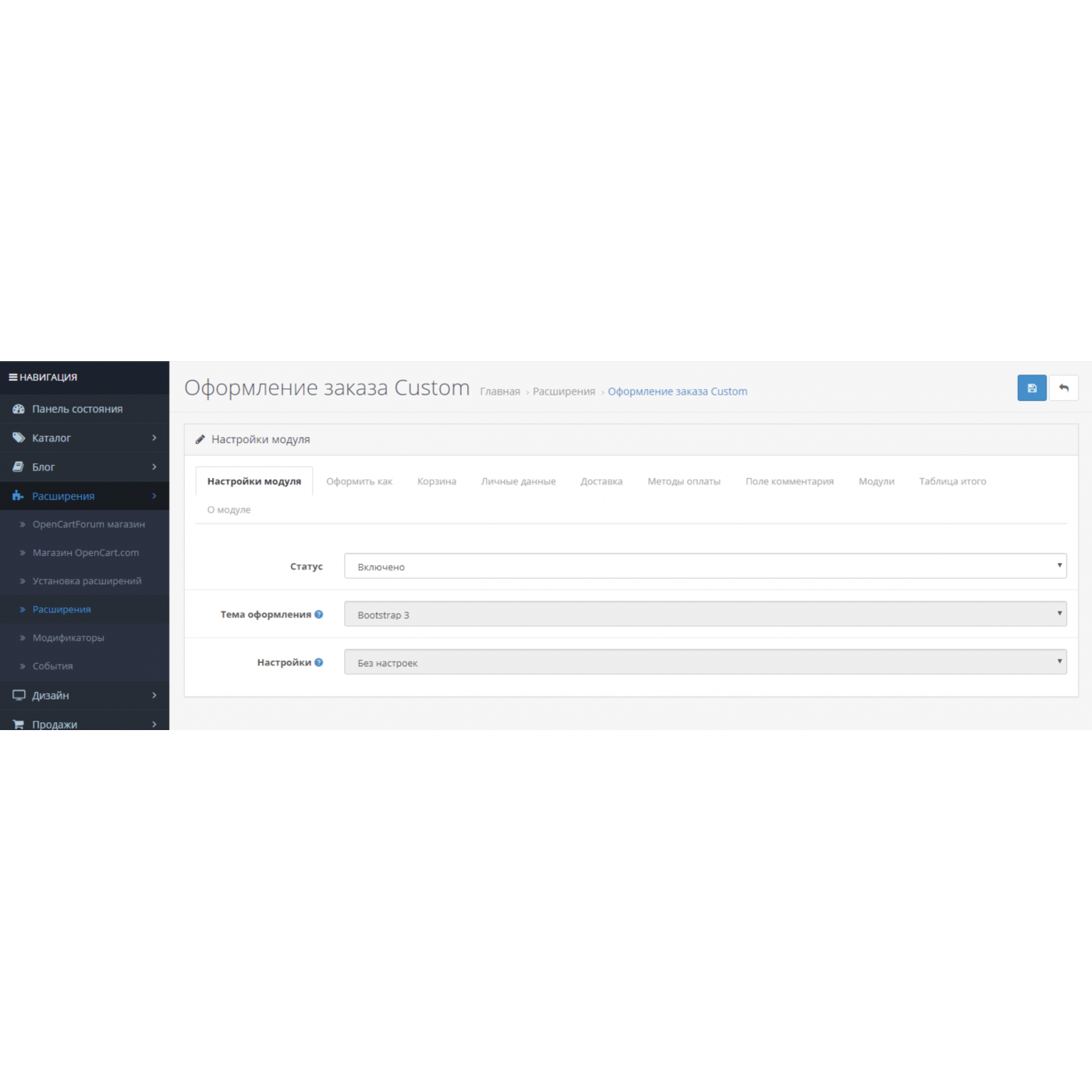
Task: Open Модификаторы in the sidebar
Action: point(68,638)
